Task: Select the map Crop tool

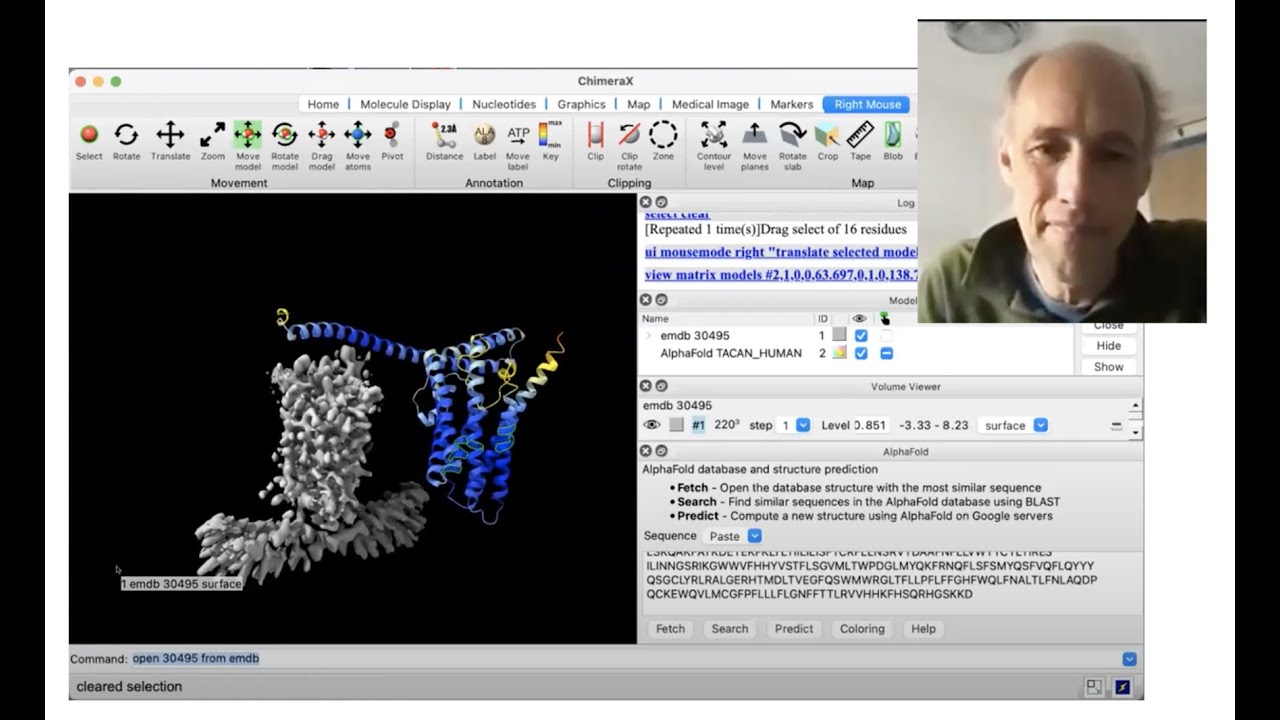Action: (x=828, y=141)
